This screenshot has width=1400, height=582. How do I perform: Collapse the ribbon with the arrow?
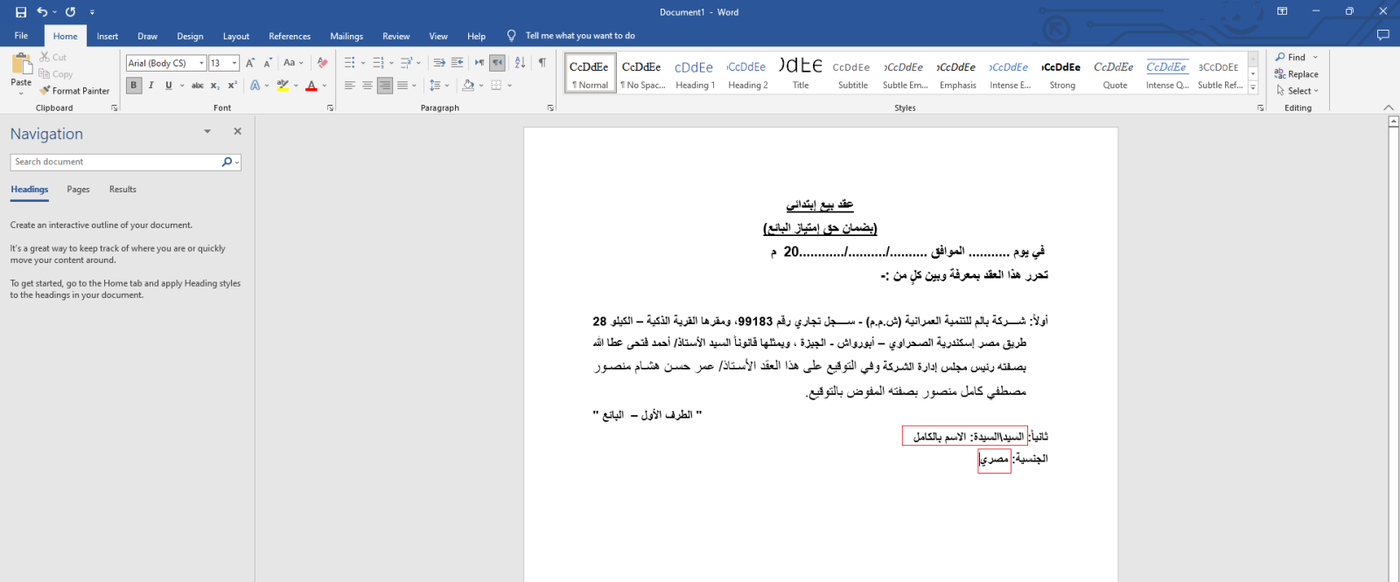click(x=1388, y=107)
